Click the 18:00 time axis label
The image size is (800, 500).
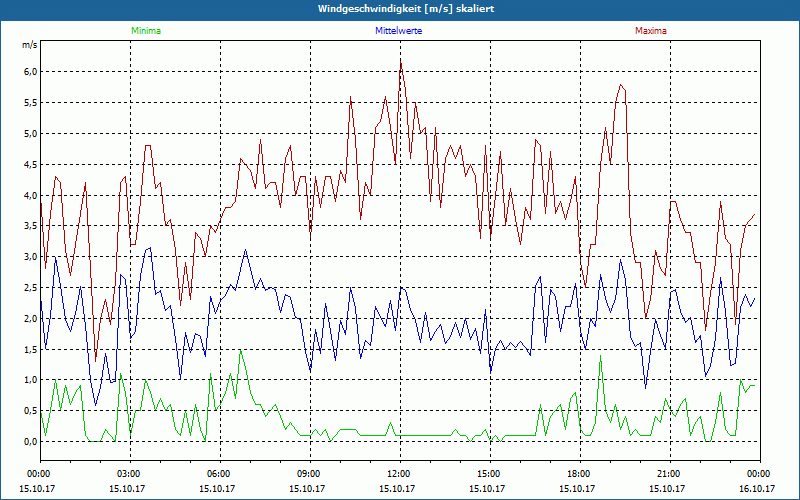(578, 474)
